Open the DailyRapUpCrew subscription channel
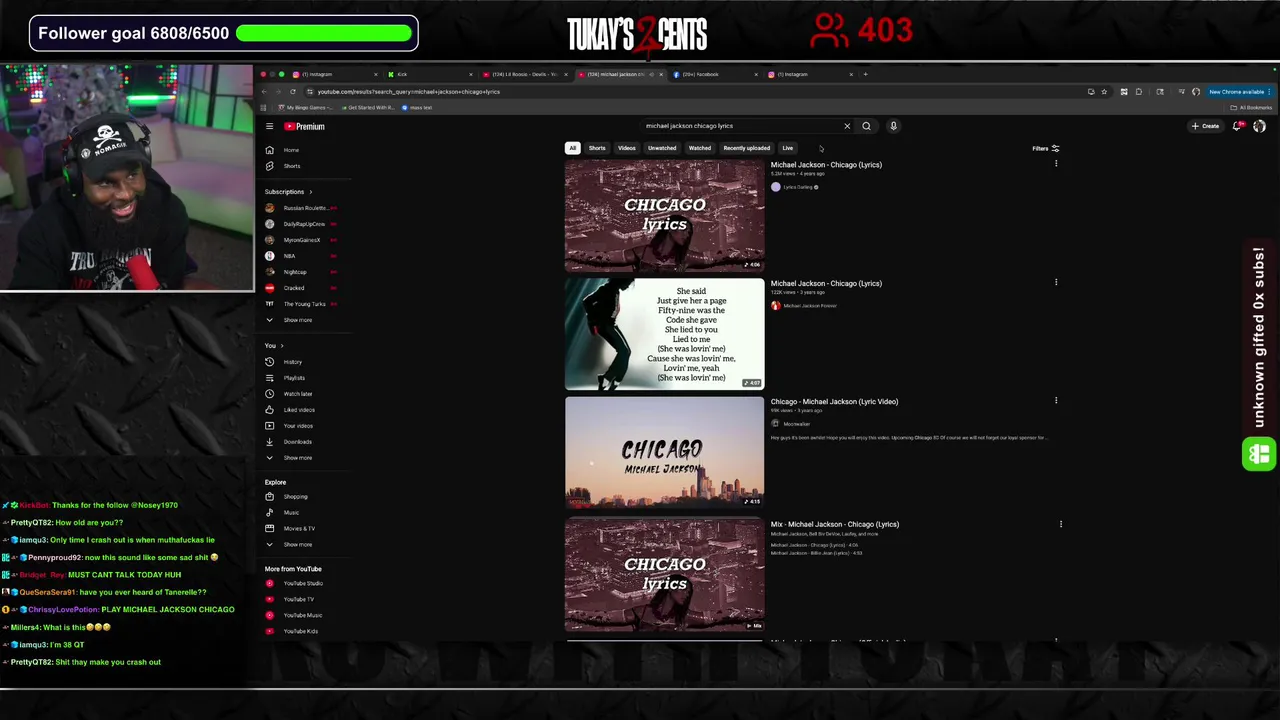This screenshot has height=720, width=1280. tap(300, 224)
